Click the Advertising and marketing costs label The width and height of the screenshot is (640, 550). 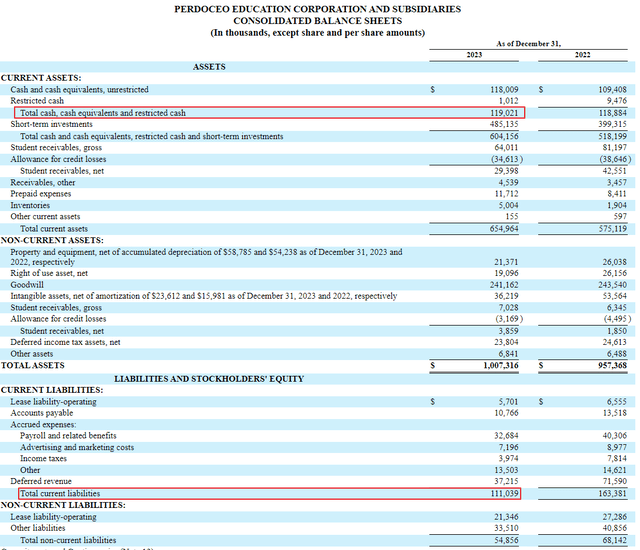coord(77,447)
